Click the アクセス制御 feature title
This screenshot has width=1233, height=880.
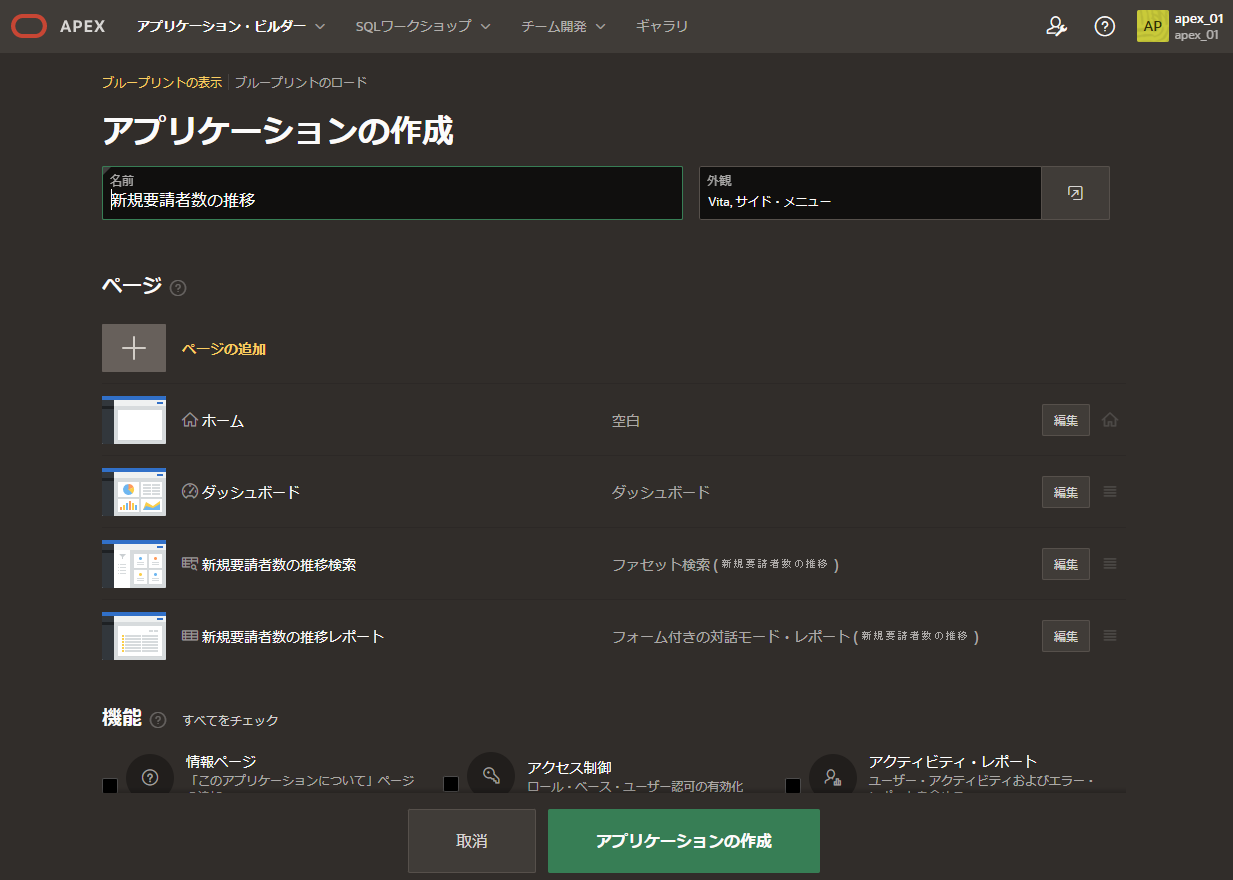point(569,768)
